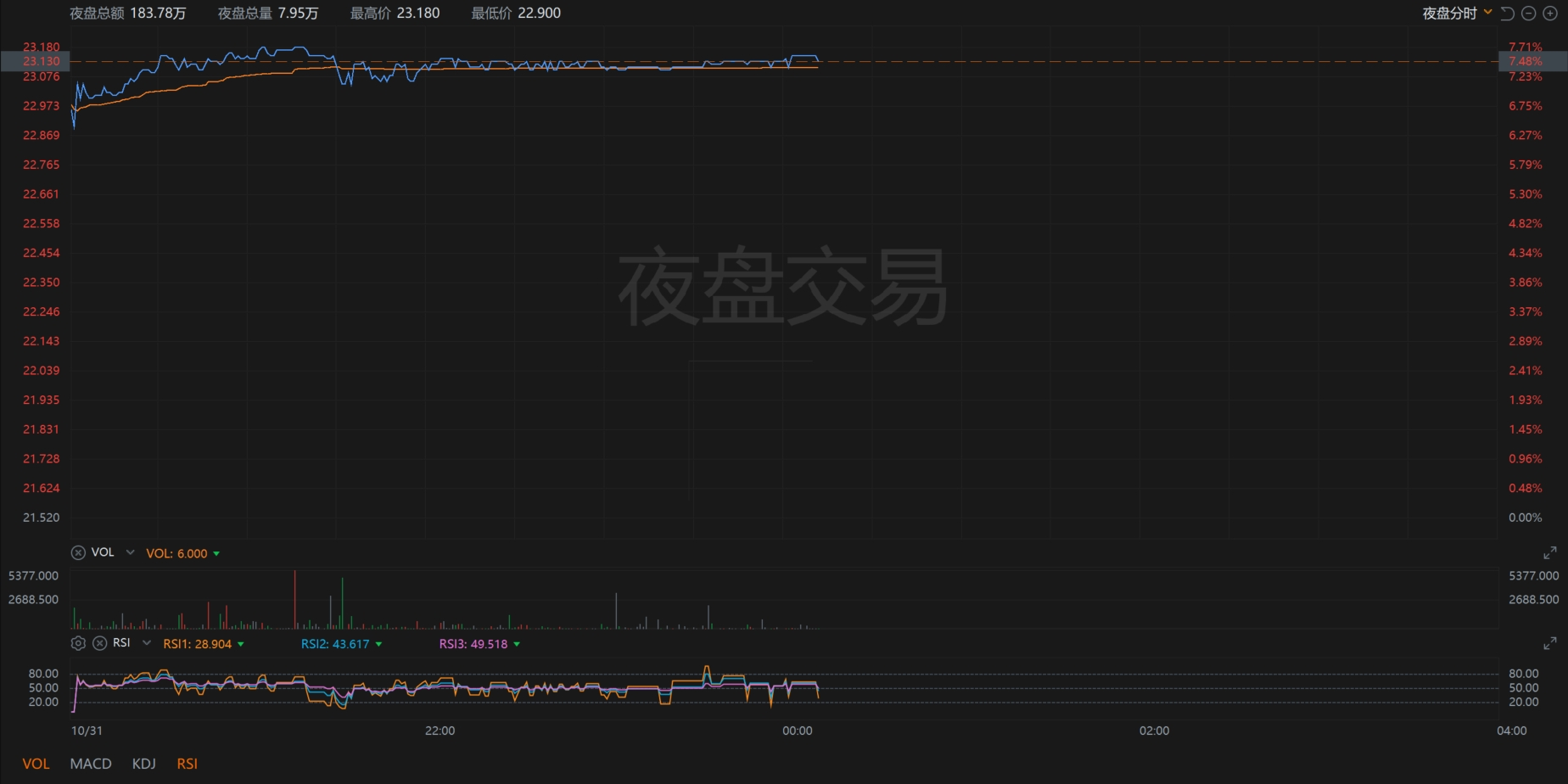Open the VOL indicator selector chevron

[130, 552]
